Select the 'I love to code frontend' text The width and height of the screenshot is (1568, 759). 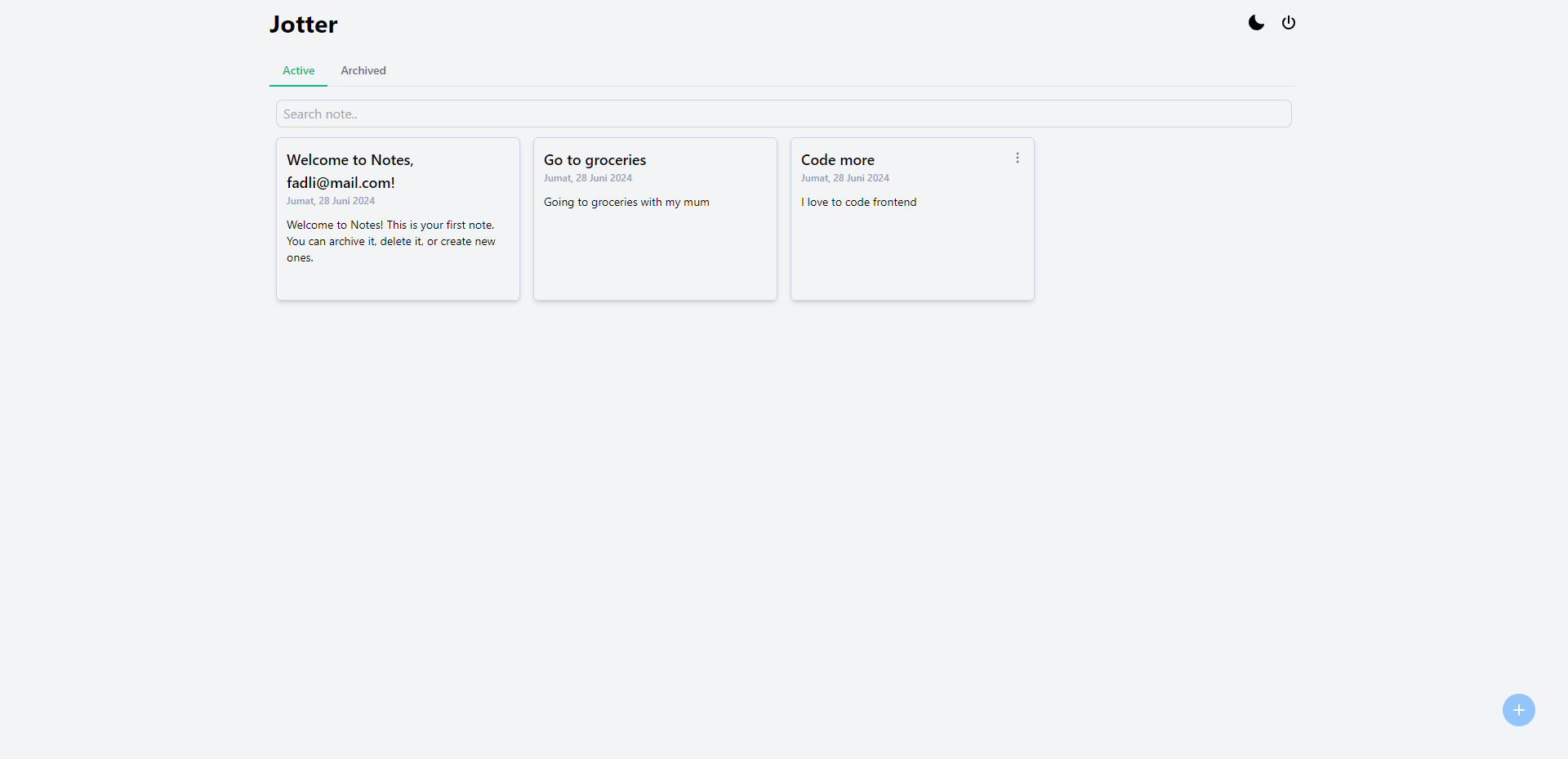coord(858,202)
